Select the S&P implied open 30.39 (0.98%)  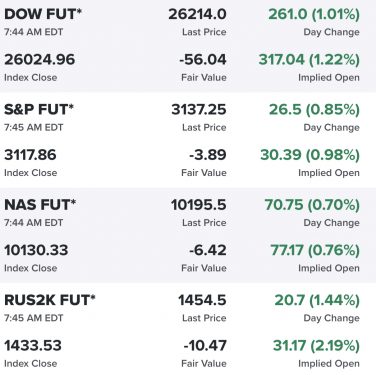(x=310, y=155)
